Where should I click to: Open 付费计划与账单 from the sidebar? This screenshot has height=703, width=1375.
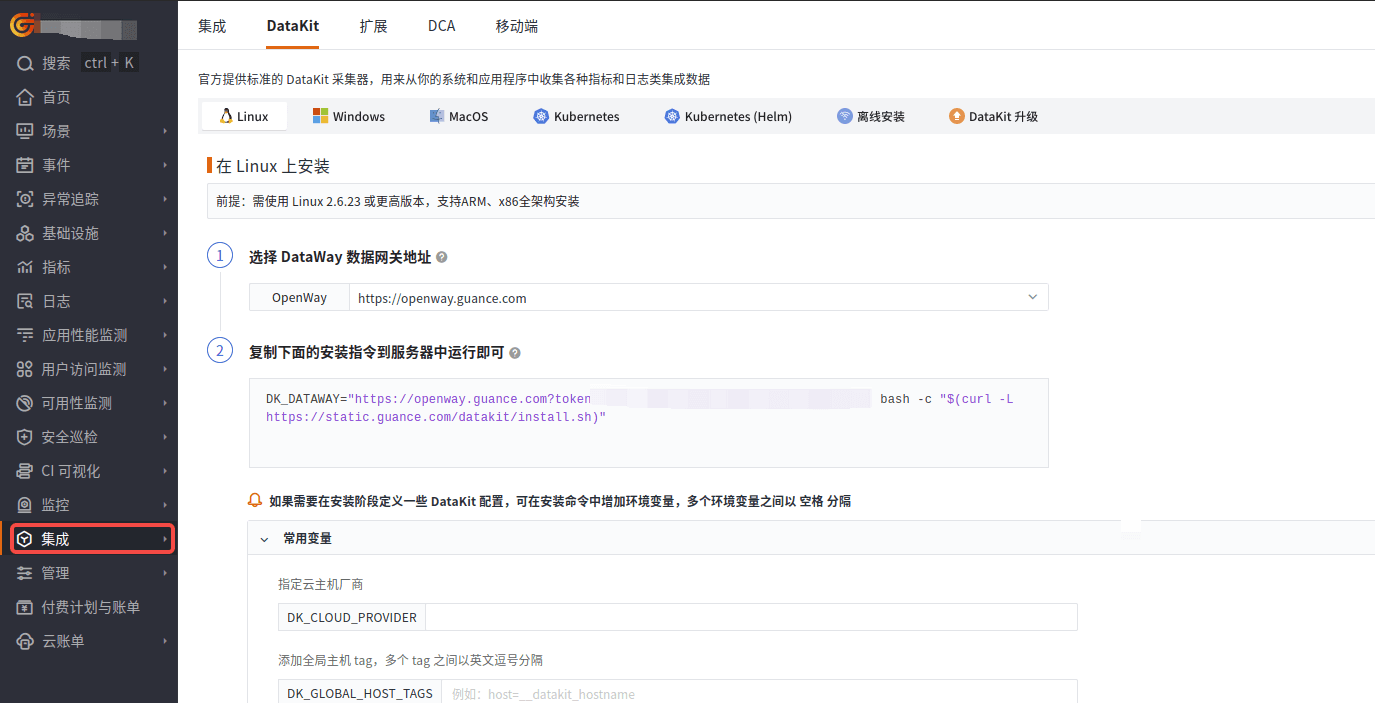pos(25,607)
